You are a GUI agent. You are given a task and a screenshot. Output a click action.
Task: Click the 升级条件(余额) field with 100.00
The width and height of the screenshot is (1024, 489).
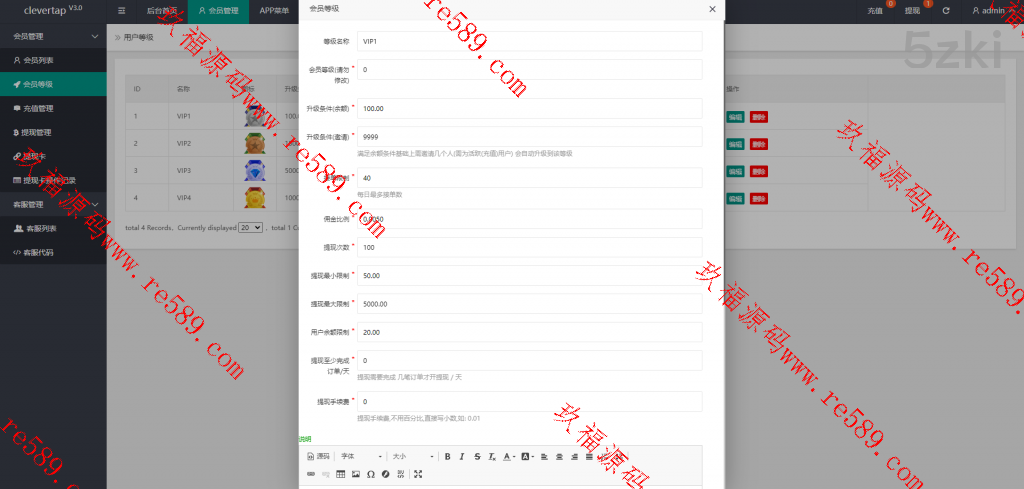[530, 108]
